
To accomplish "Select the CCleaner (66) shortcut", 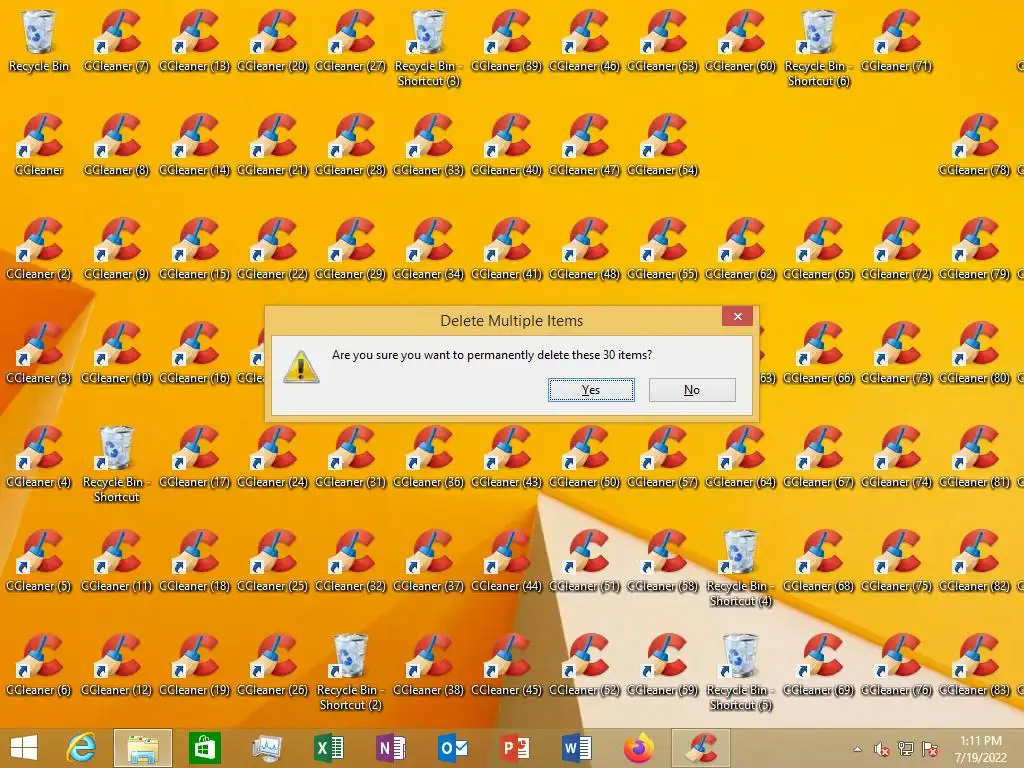I will point(818,353).
